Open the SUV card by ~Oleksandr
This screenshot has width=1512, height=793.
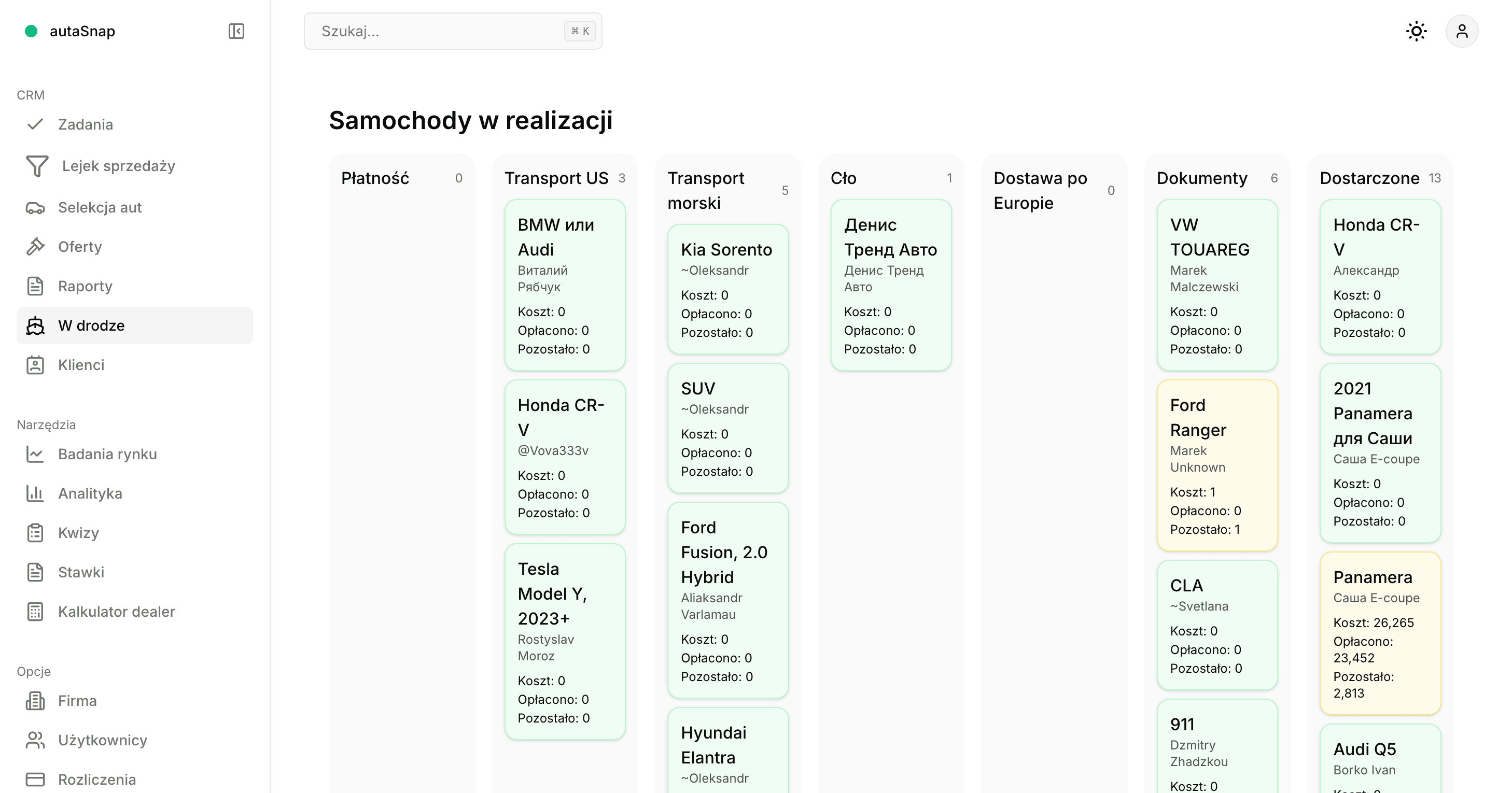point(728,428)
